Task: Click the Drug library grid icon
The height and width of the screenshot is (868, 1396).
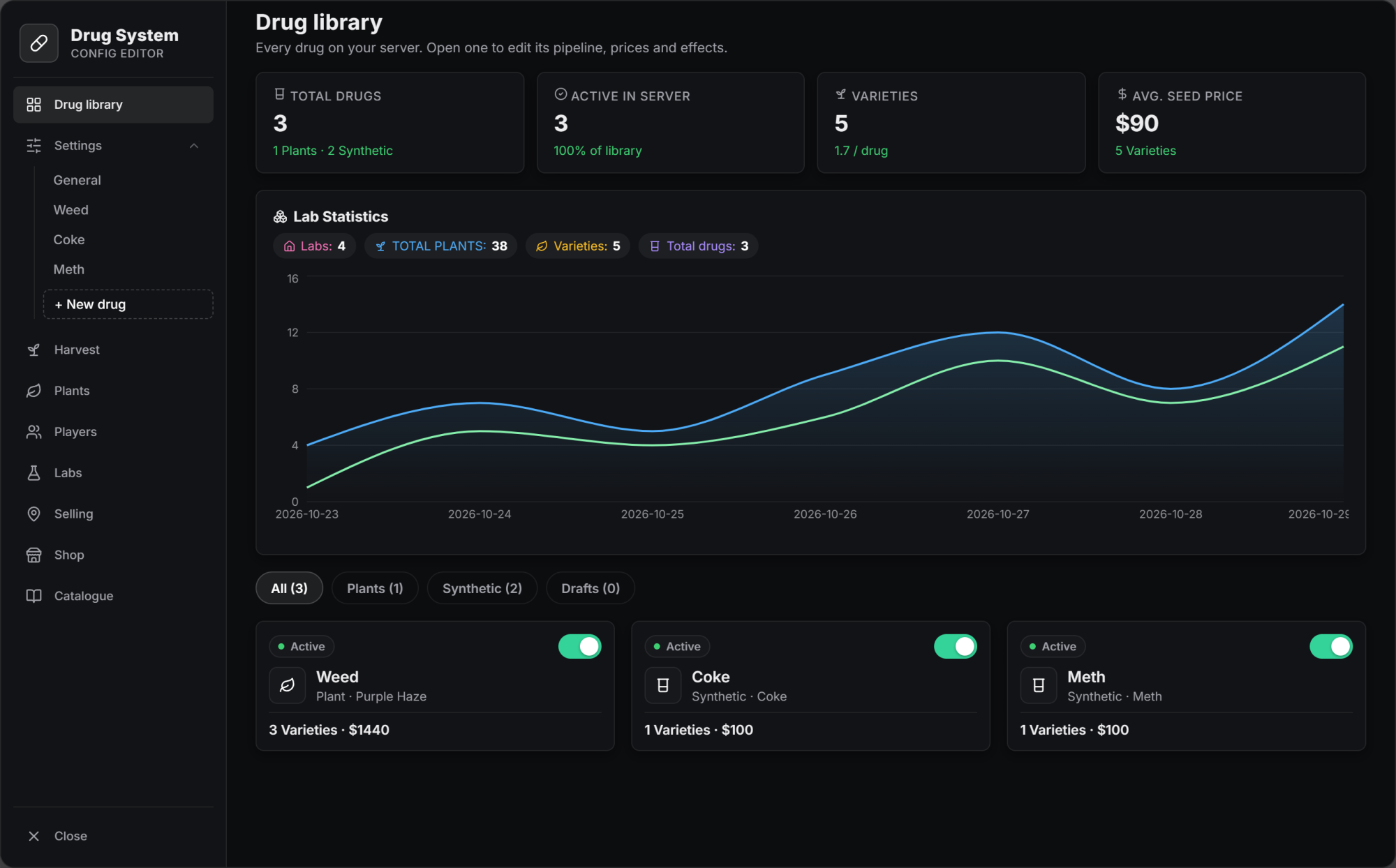Action: click(x=34, y=105)
